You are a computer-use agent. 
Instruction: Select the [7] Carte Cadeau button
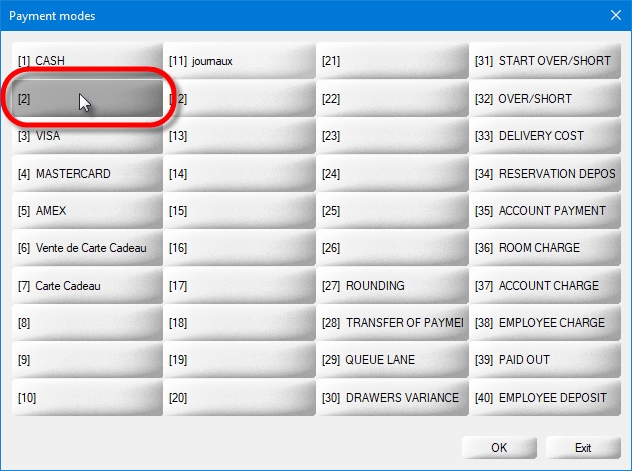pyautogui.click(x=87, y=286)
